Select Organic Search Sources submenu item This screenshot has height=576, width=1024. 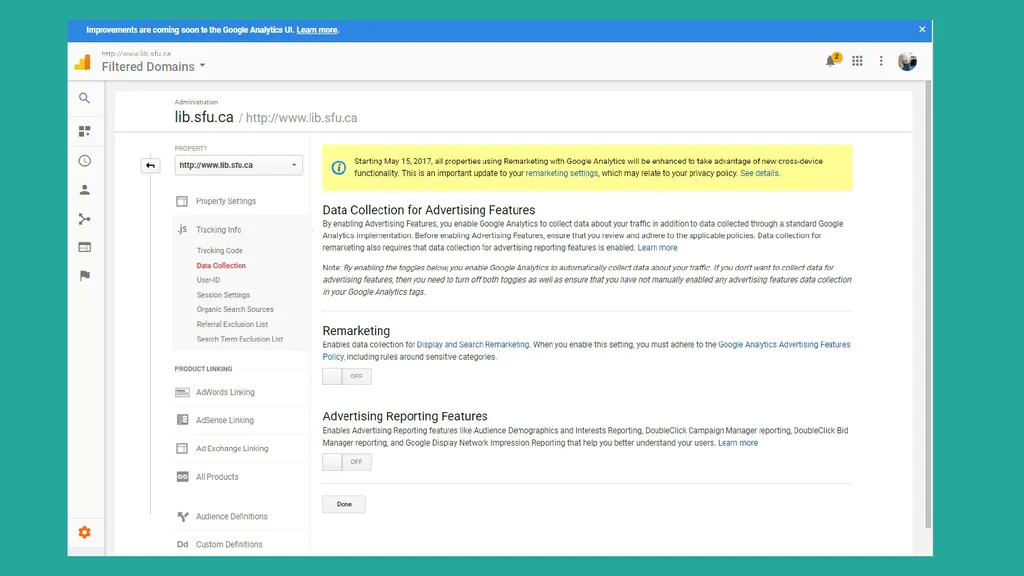tap(235, 310)
